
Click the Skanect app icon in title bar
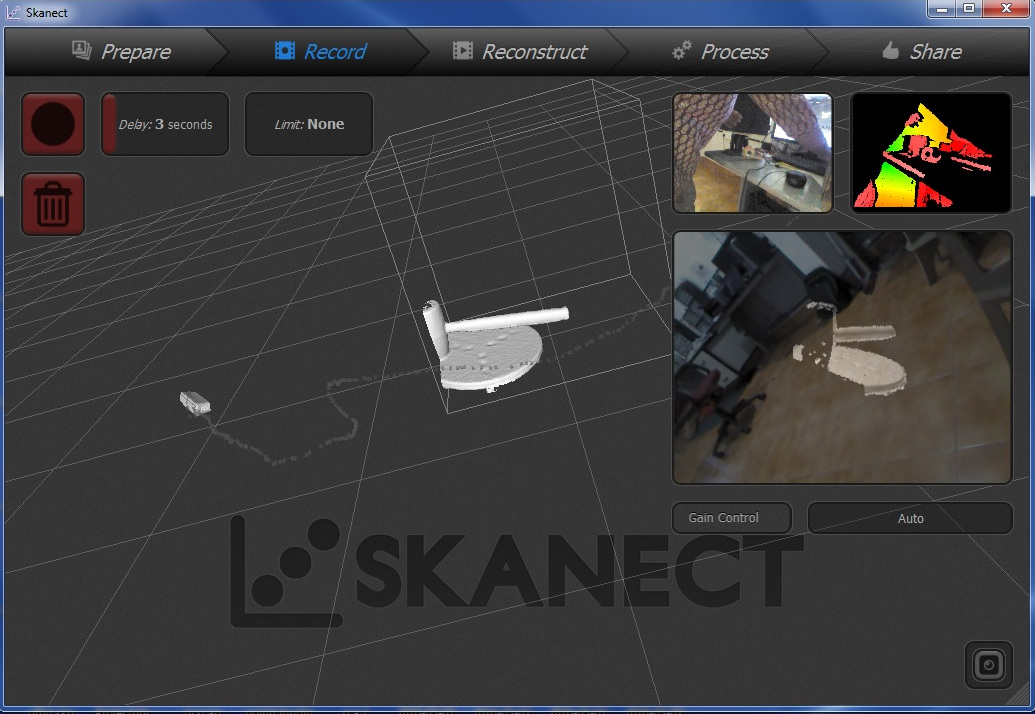[13, 12]
